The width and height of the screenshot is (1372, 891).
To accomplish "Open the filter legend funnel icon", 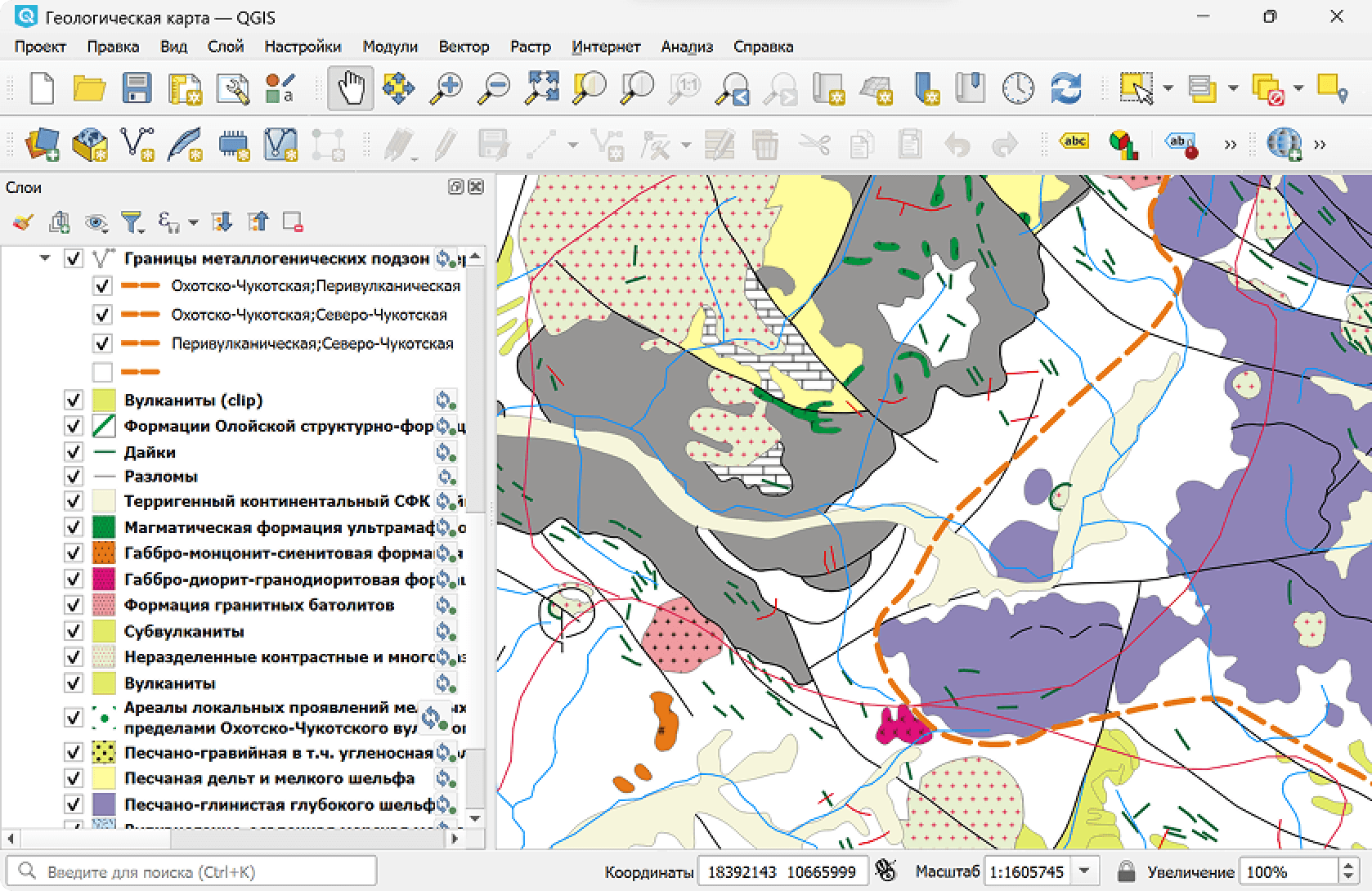I will pyautogui.click(x=132, y=222).
